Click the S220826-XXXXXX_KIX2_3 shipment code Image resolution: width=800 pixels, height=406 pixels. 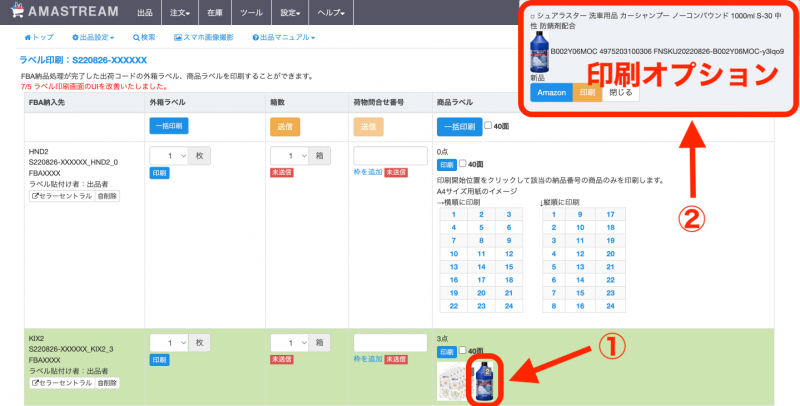pyautogui.click(x=71, y=349)
